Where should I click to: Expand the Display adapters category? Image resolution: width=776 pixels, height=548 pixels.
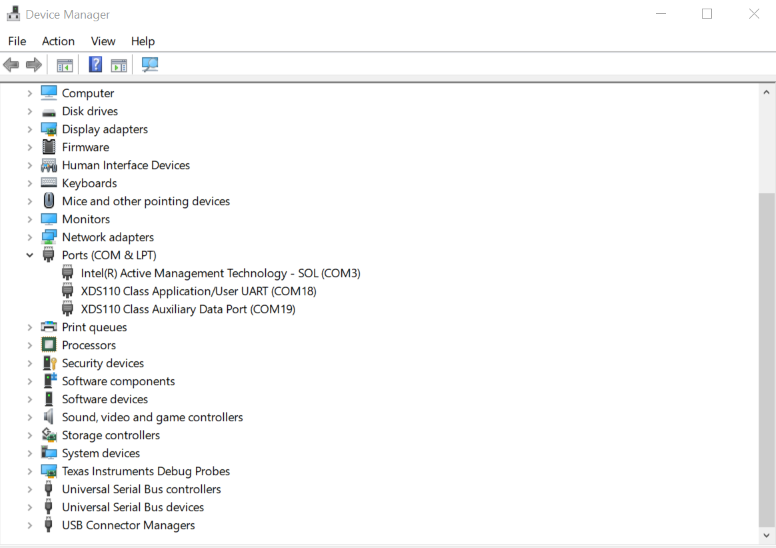(30, 129)
